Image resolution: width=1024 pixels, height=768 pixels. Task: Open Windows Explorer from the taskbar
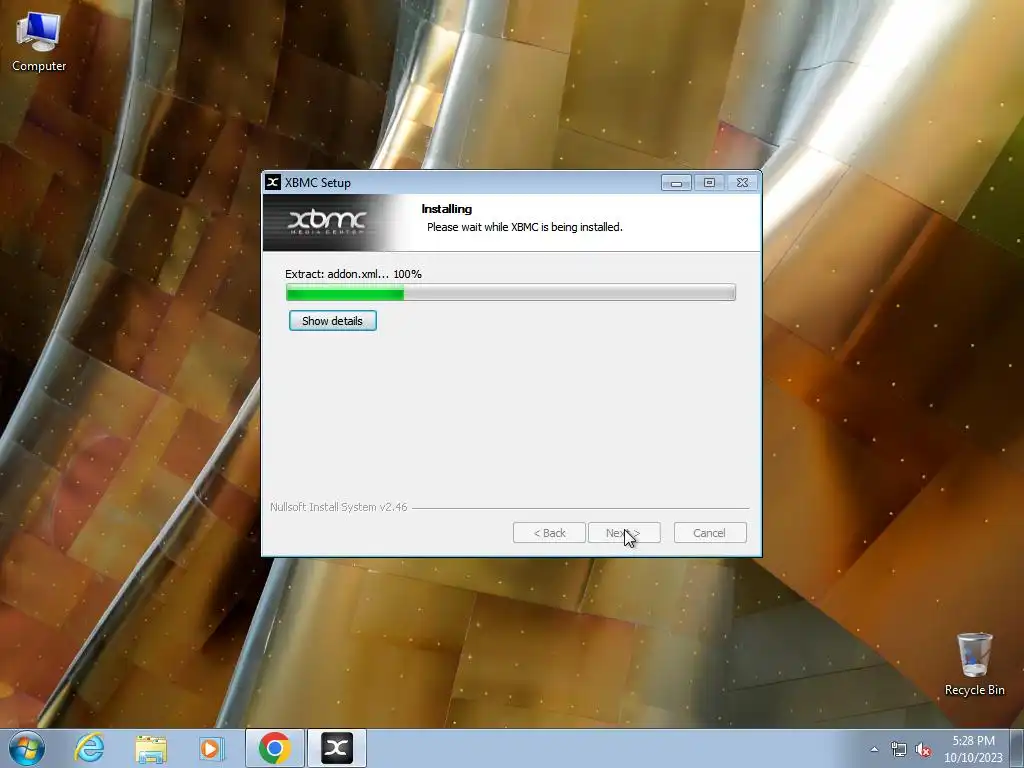(151, 748)
